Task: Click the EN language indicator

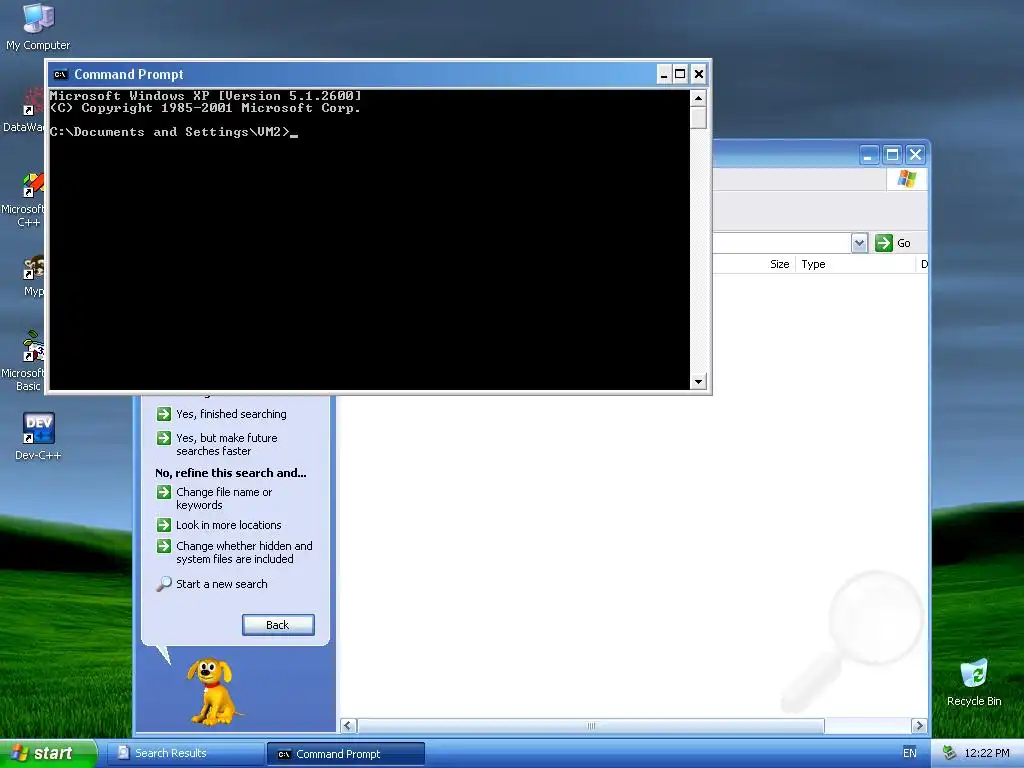Action: pos(910,753)
